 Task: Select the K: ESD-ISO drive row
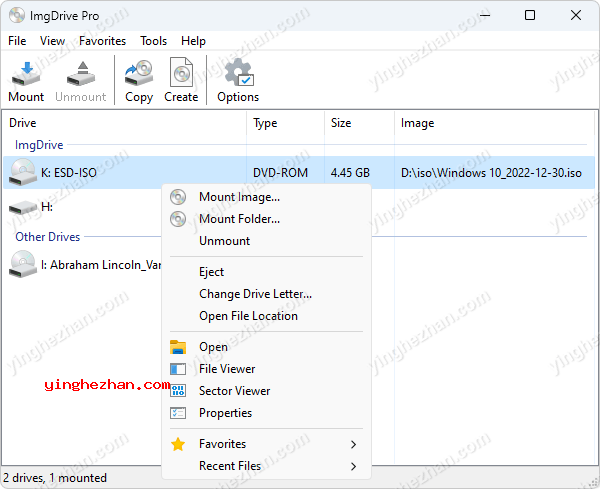(299, 172)
